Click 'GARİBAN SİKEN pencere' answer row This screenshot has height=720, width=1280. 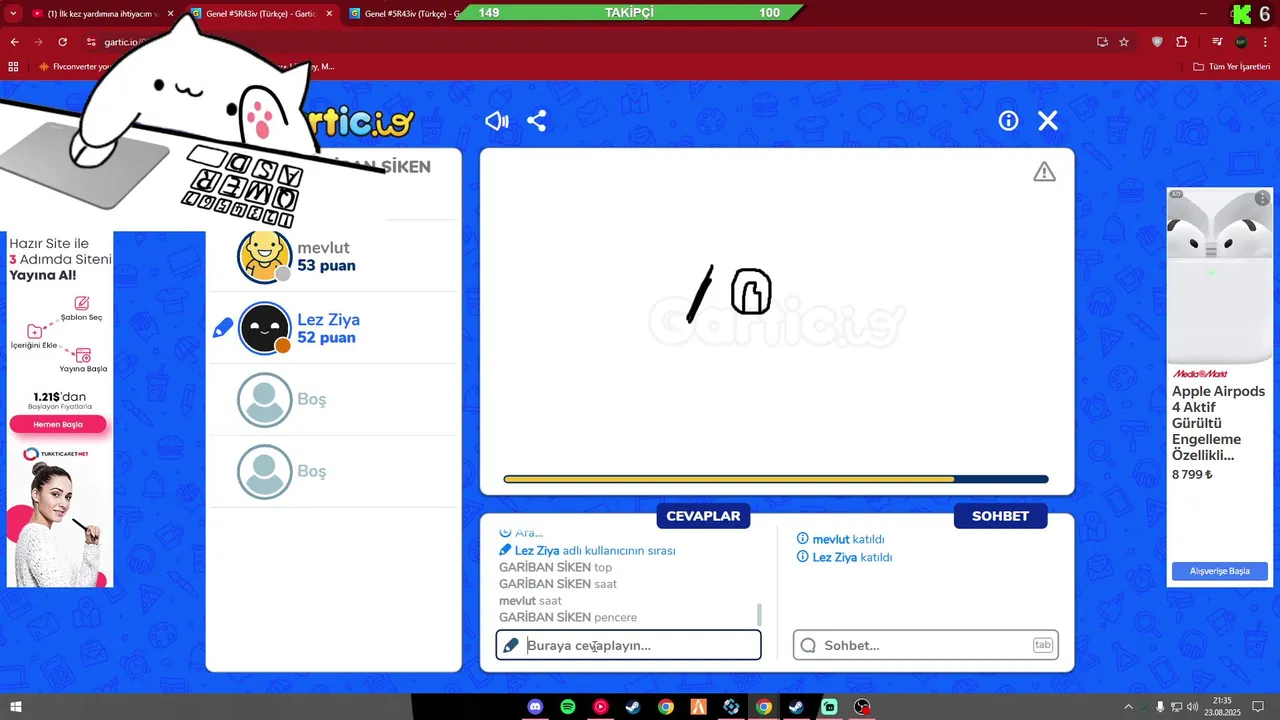pos(568,617)
